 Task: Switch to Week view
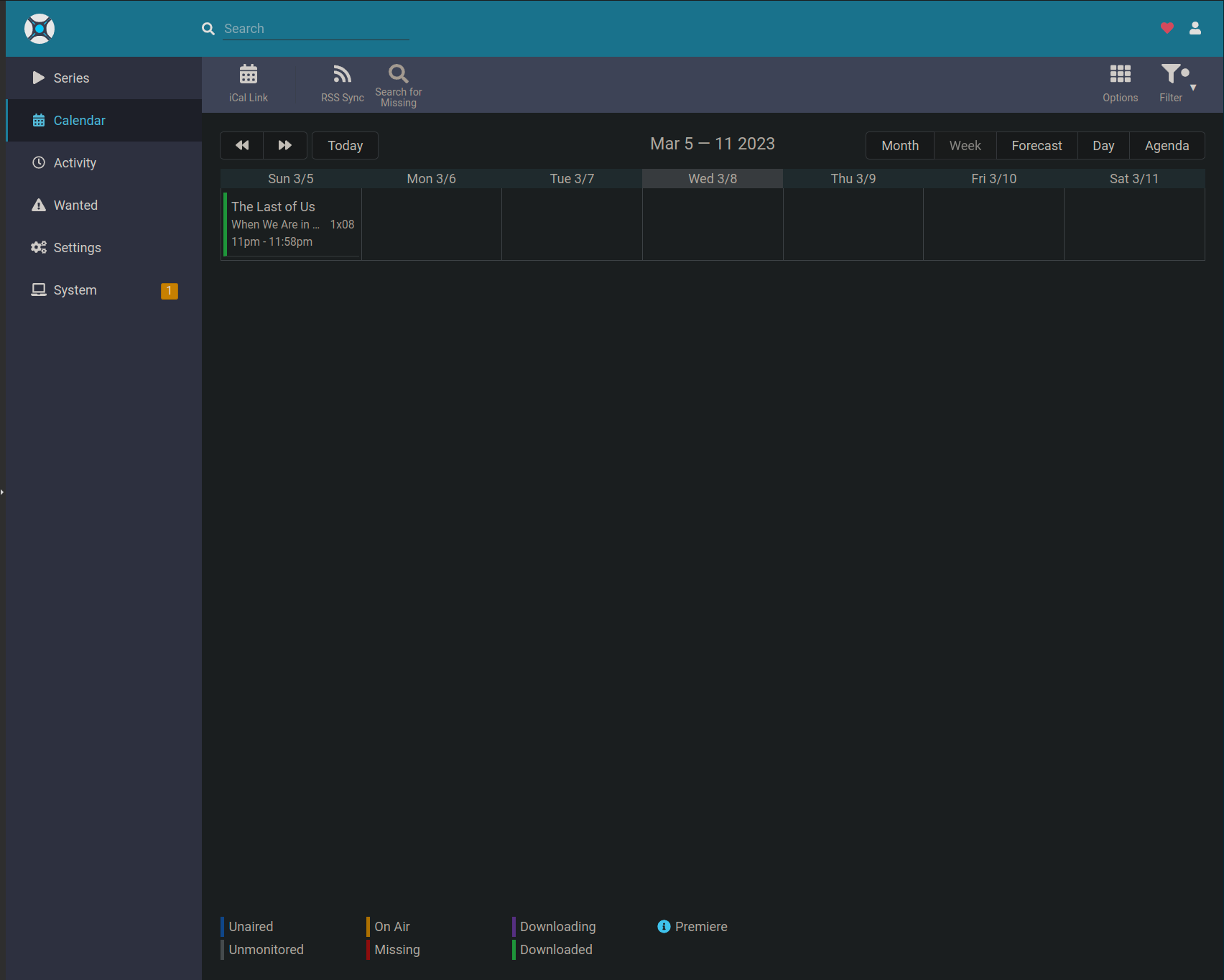tap(965, 145)
